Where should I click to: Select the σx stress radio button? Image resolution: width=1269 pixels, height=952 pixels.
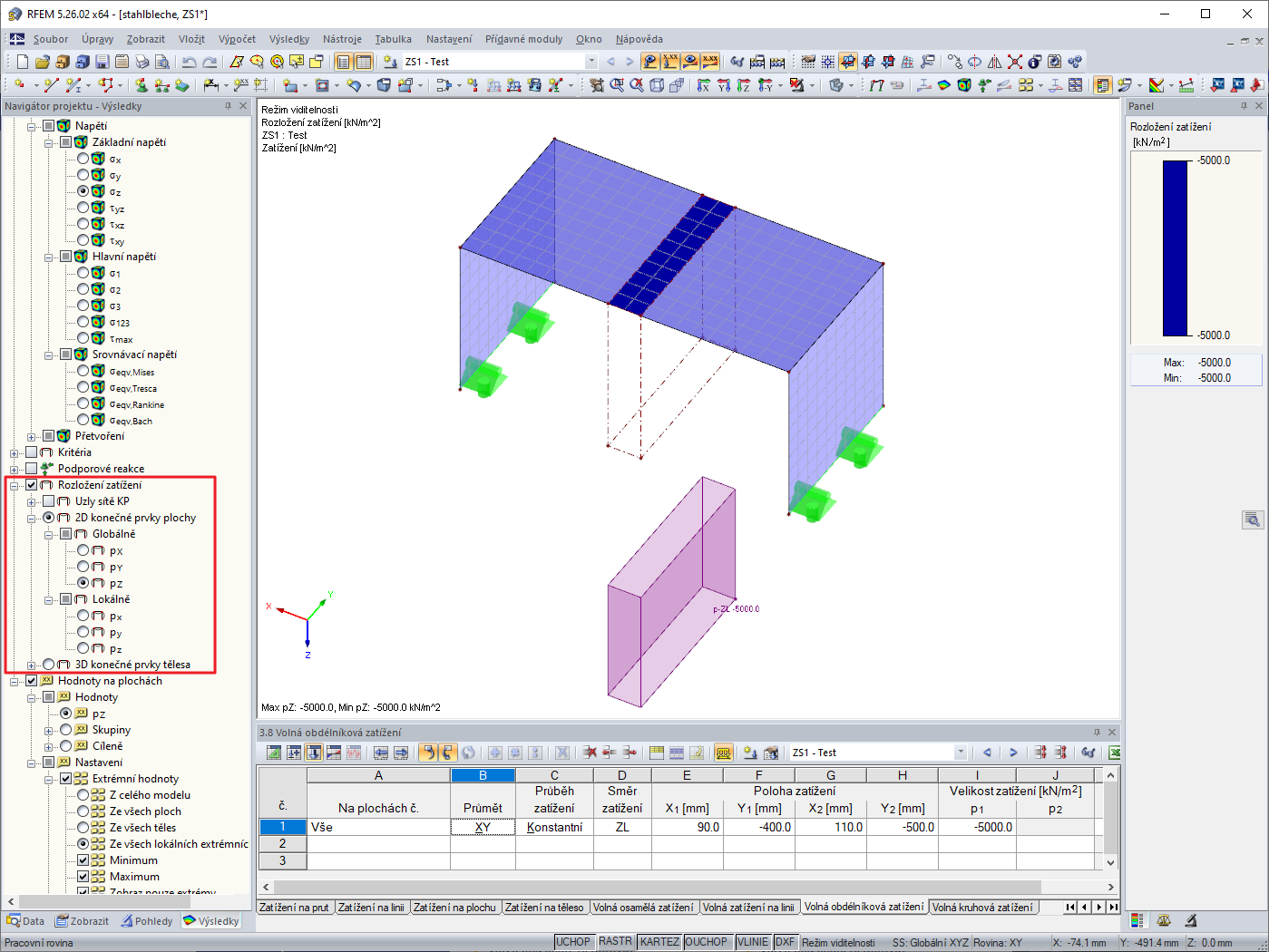[83, 159]
